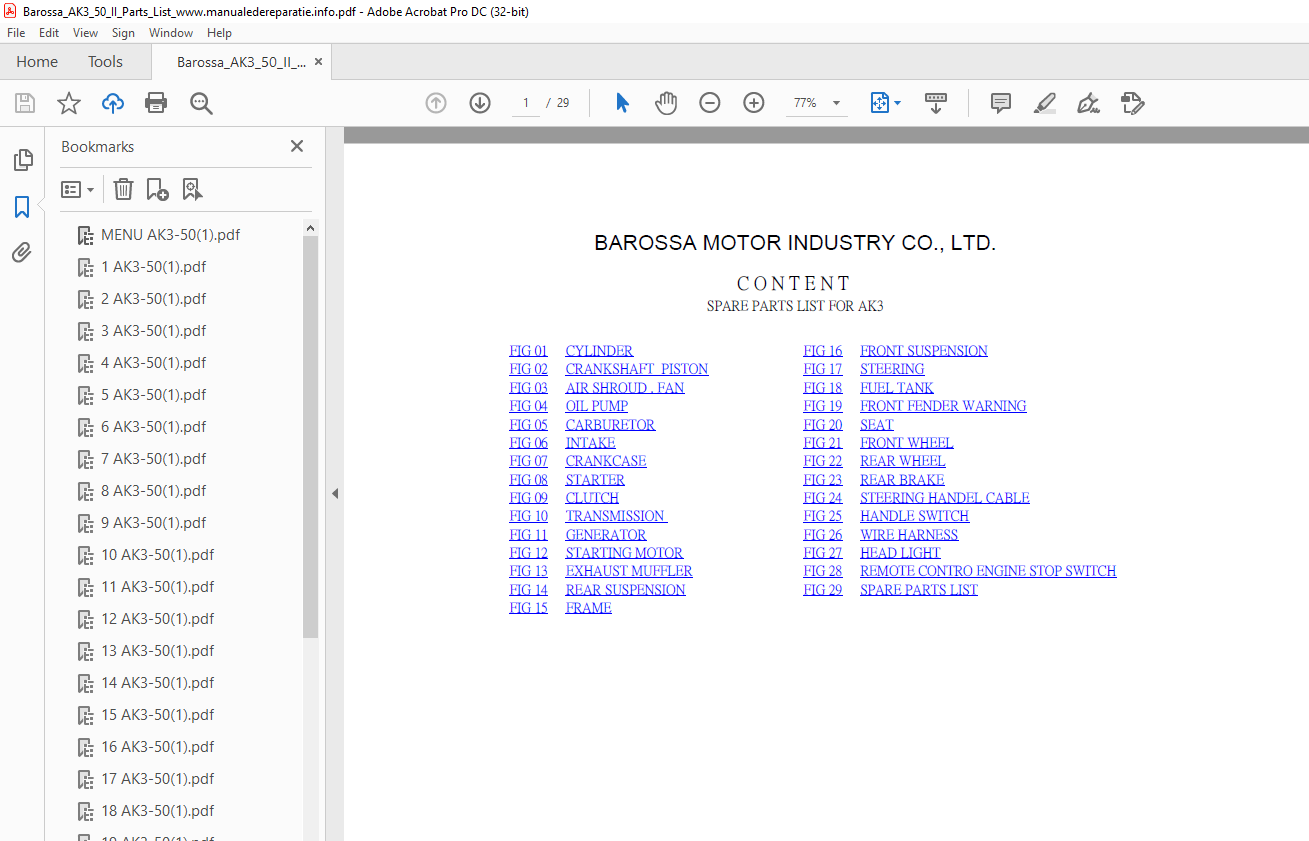This screenshot has width=1309, height=841.
Task: Switch to the Tools tab
Action: point(105,62)
